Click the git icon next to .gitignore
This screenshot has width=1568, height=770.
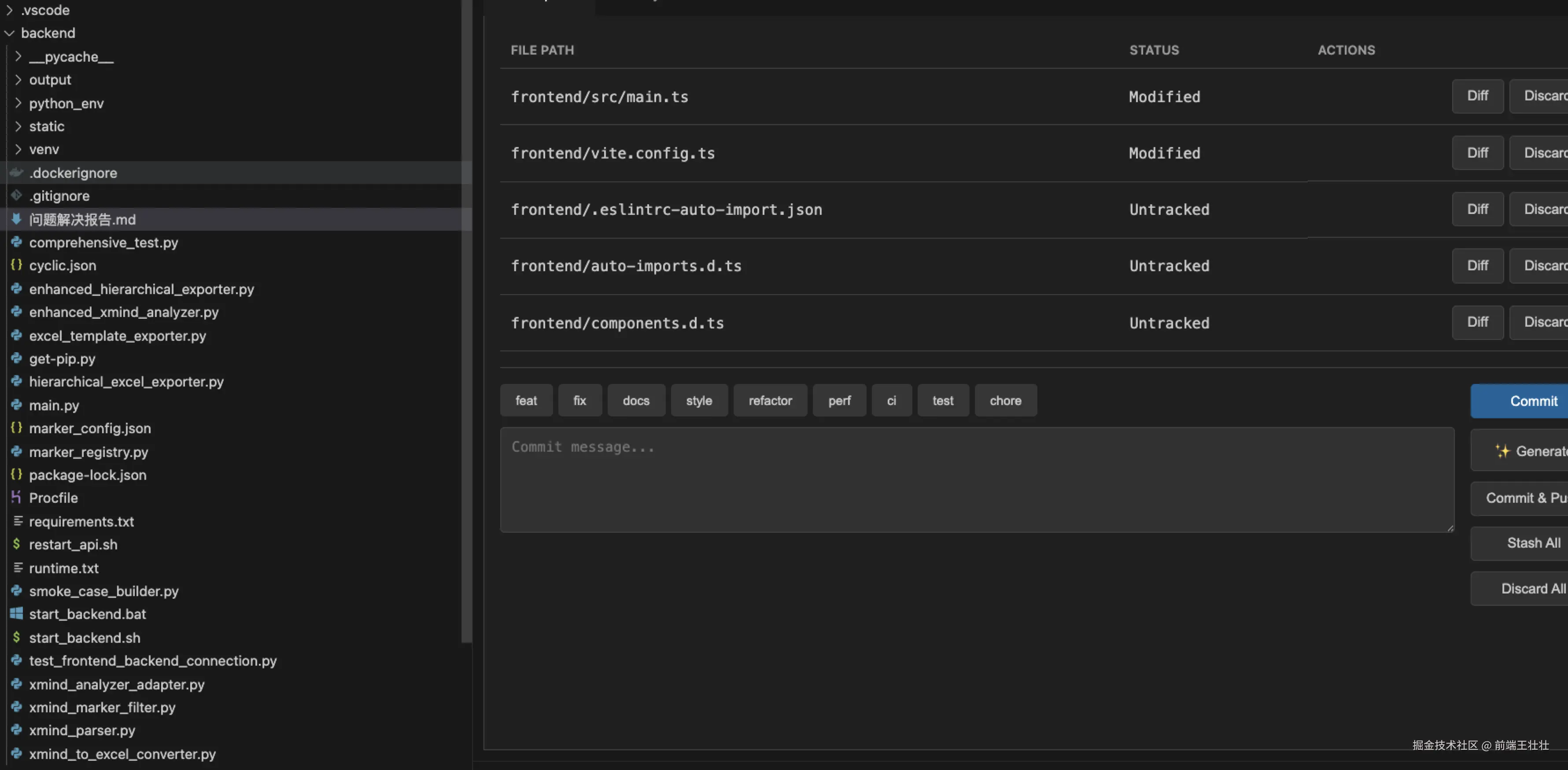(16, 195)
